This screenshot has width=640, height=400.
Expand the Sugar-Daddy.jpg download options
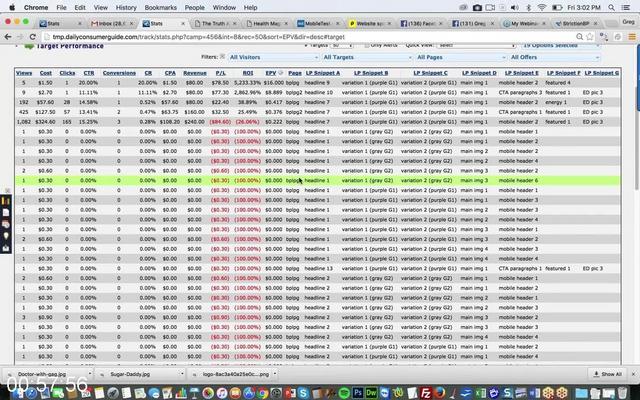182,374
